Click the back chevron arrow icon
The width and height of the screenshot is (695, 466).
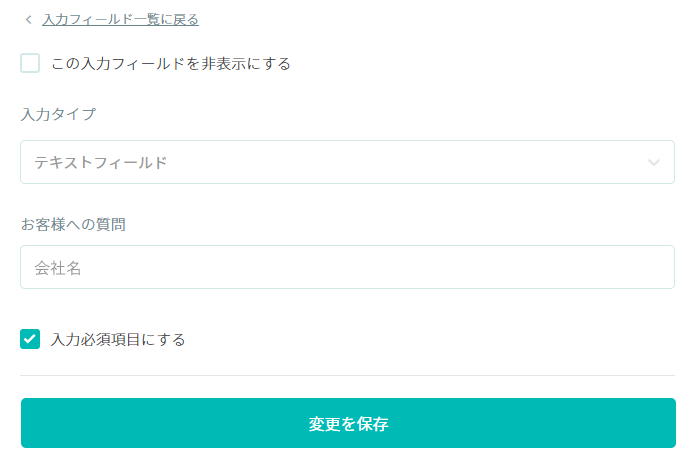28,19
